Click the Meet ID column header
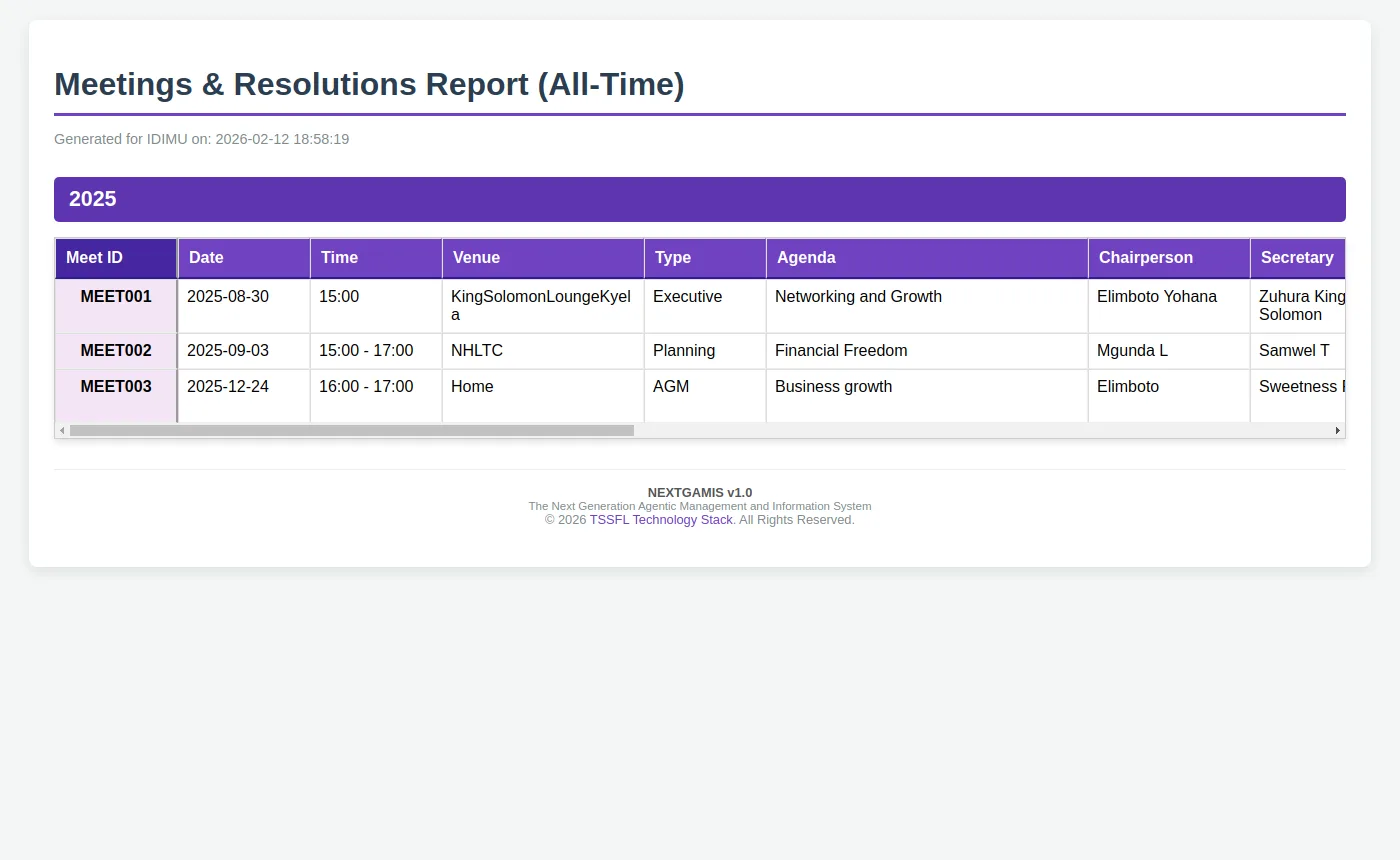 (x=117, y=258)
